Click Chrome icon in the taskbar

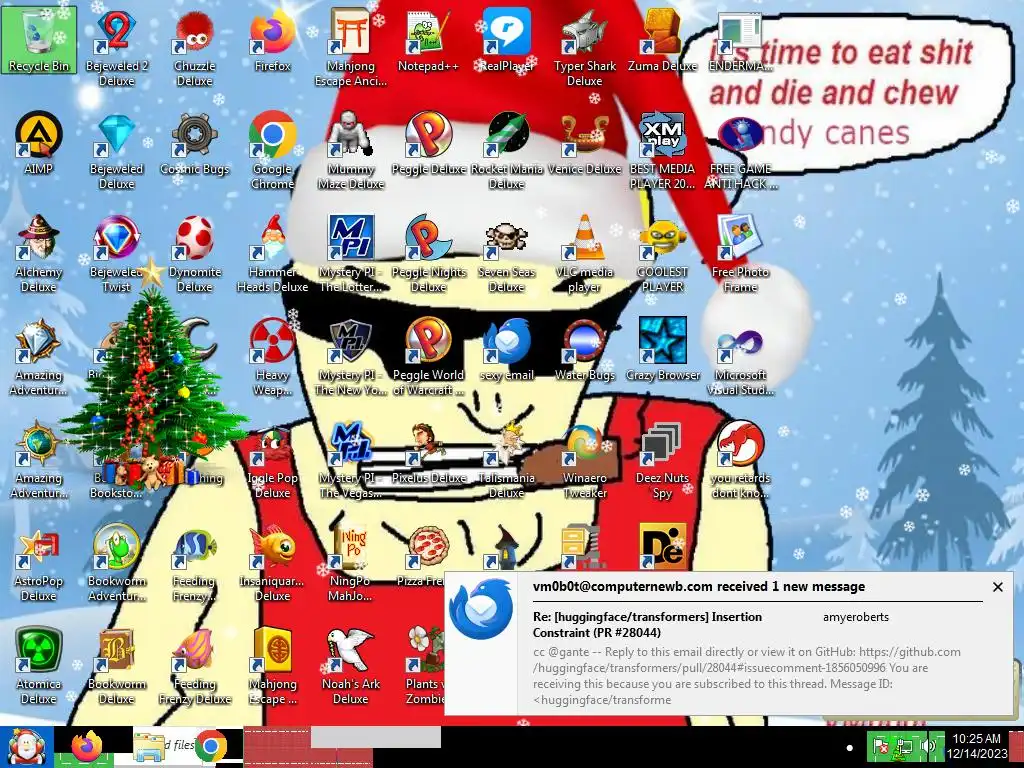210,747
